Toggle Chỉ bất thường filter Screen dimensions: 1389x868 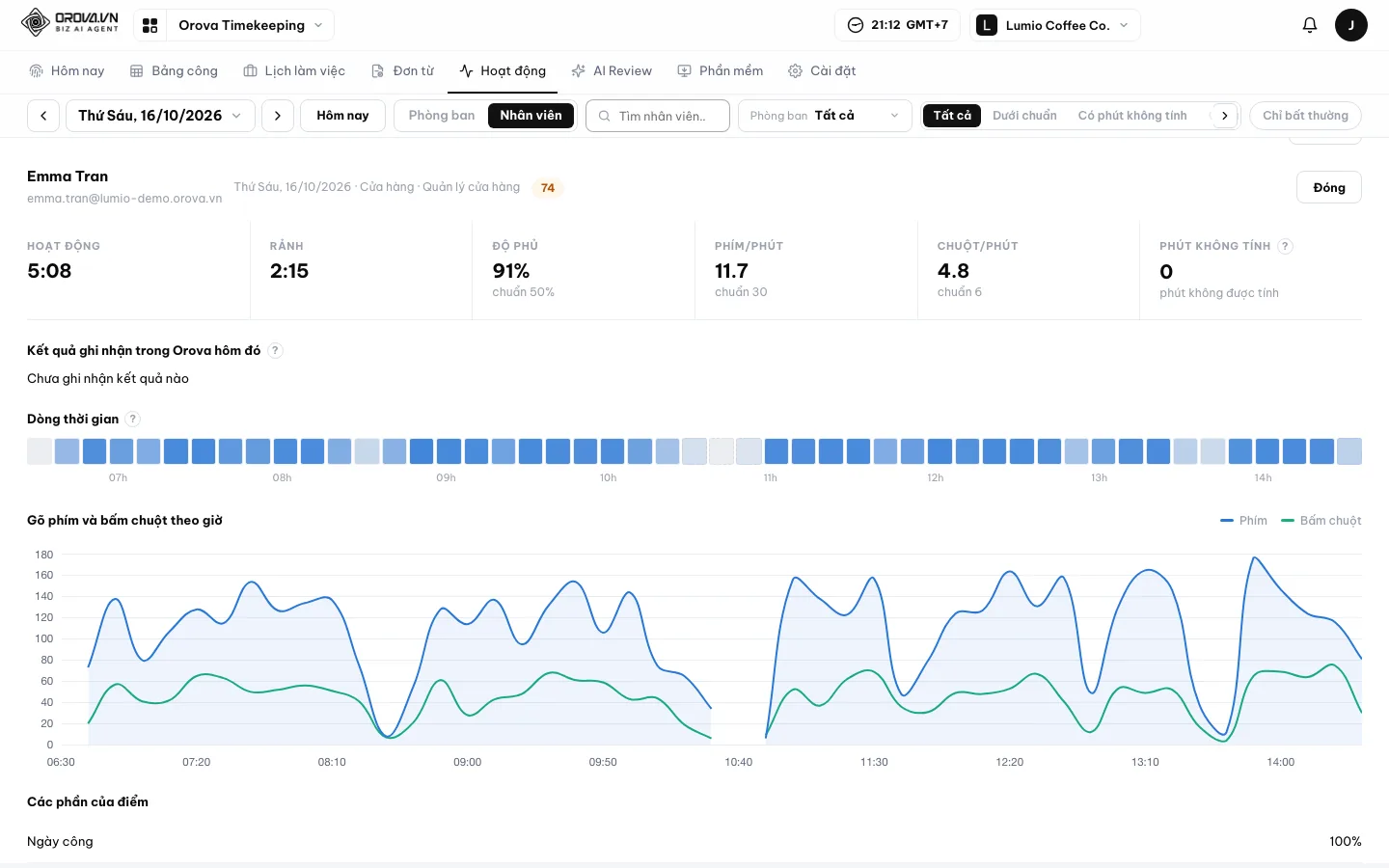(1305, 116)
